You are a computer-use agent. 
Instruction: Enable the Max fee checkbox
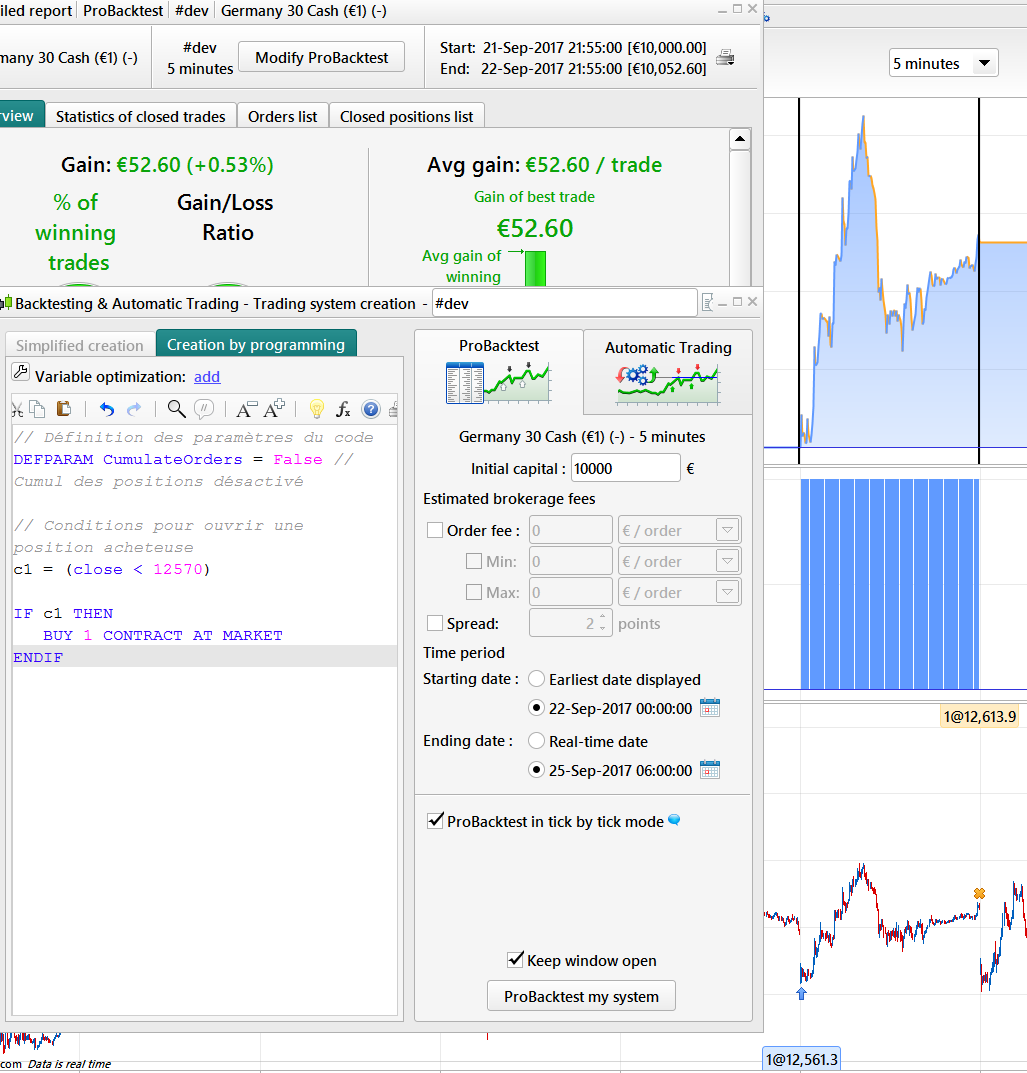(x=473, y=592)
